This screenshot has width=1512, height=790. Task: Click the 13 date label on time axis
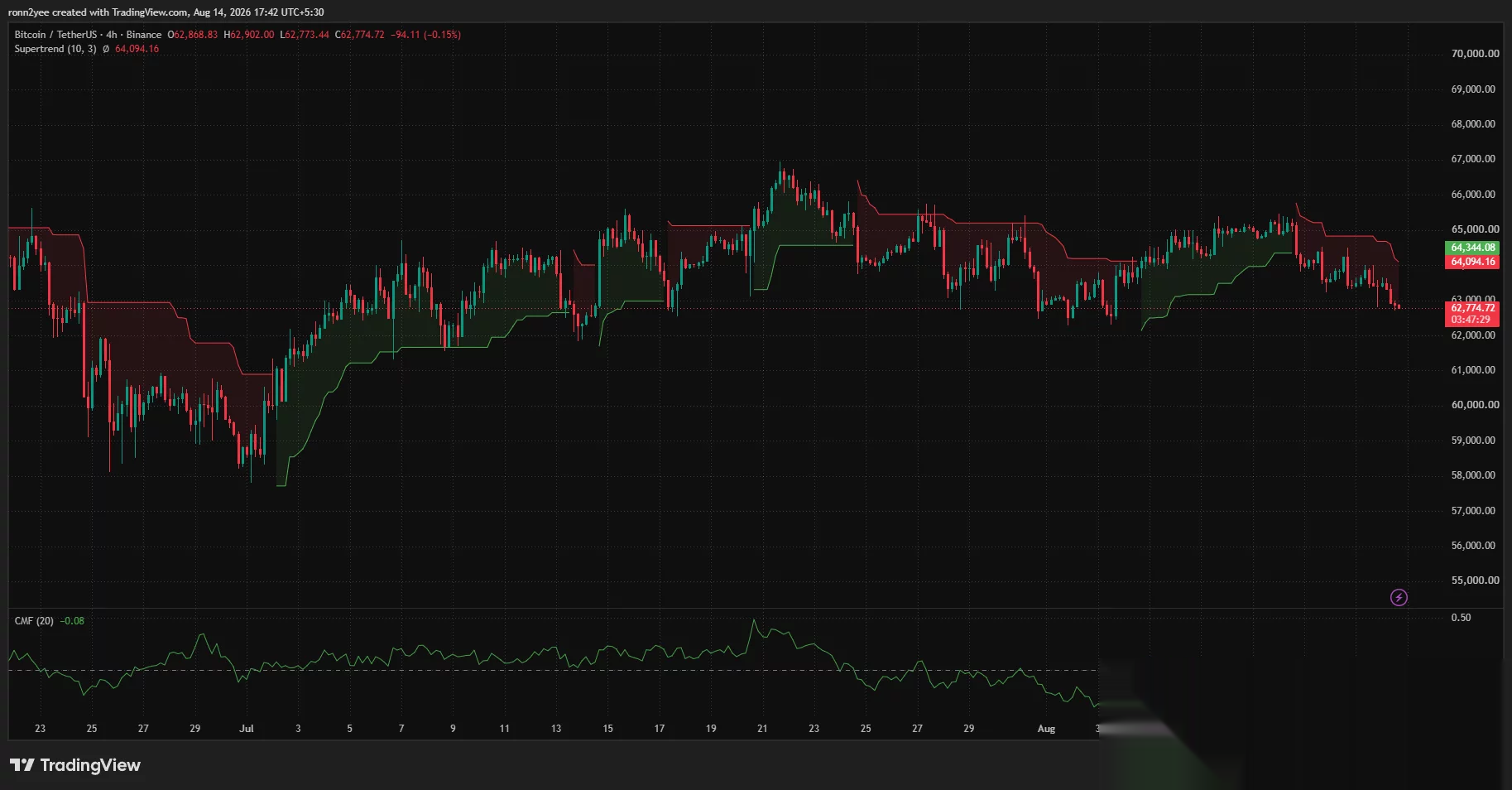click(x=556, y=729)
